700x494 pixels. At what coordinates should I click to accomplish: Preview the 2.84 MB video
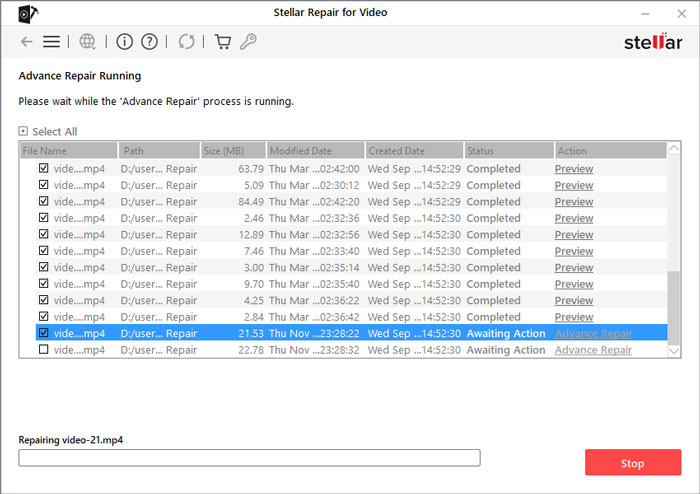[574, 317]
